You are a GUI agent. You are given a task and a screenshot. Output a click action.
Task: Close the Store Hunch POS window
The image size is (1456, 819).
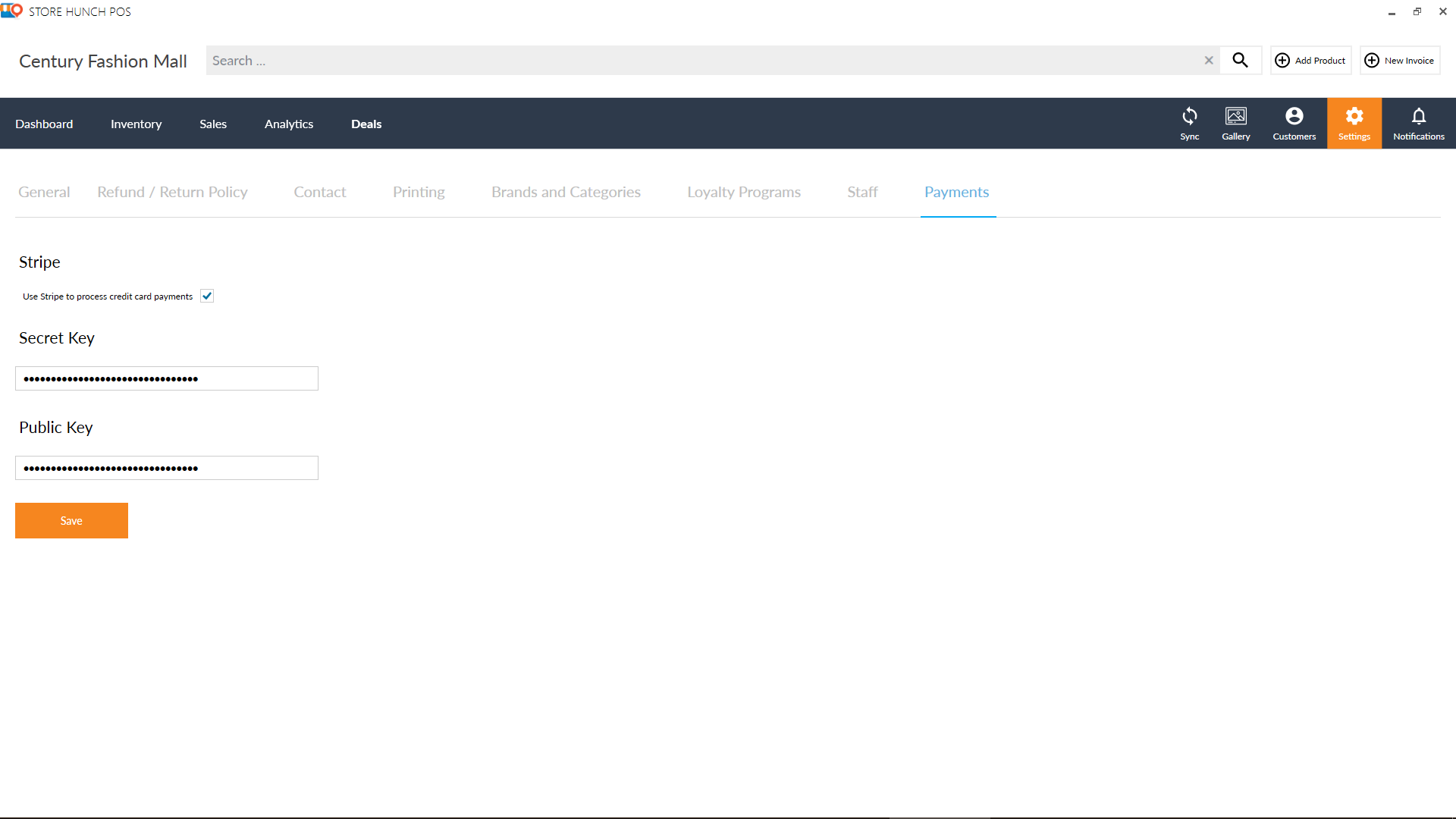(x=1442, y=11)
